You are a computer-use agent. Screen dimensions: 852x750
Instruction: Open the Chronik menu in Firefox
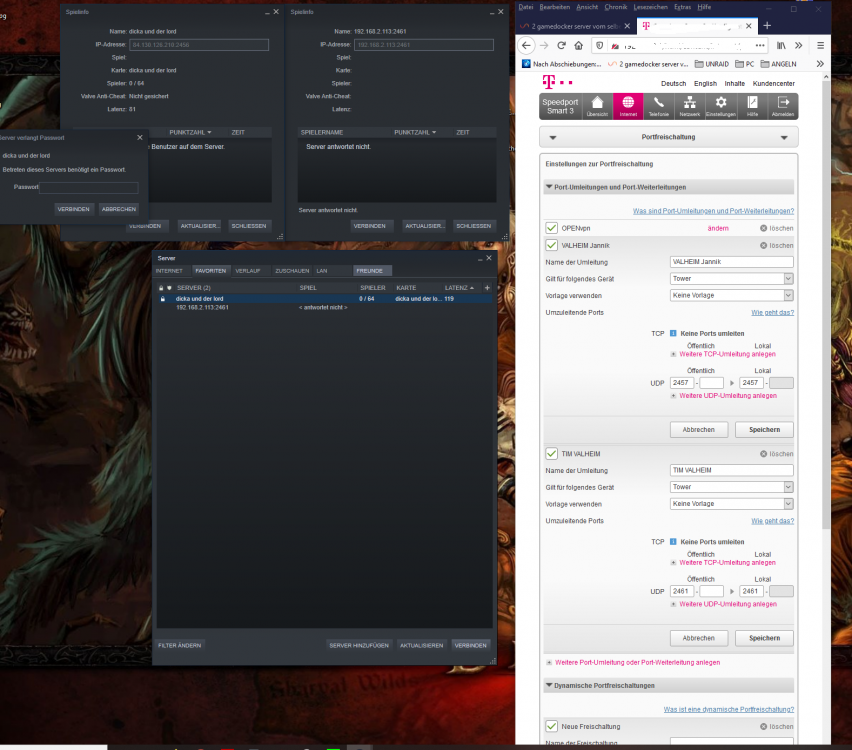(615, 7)
